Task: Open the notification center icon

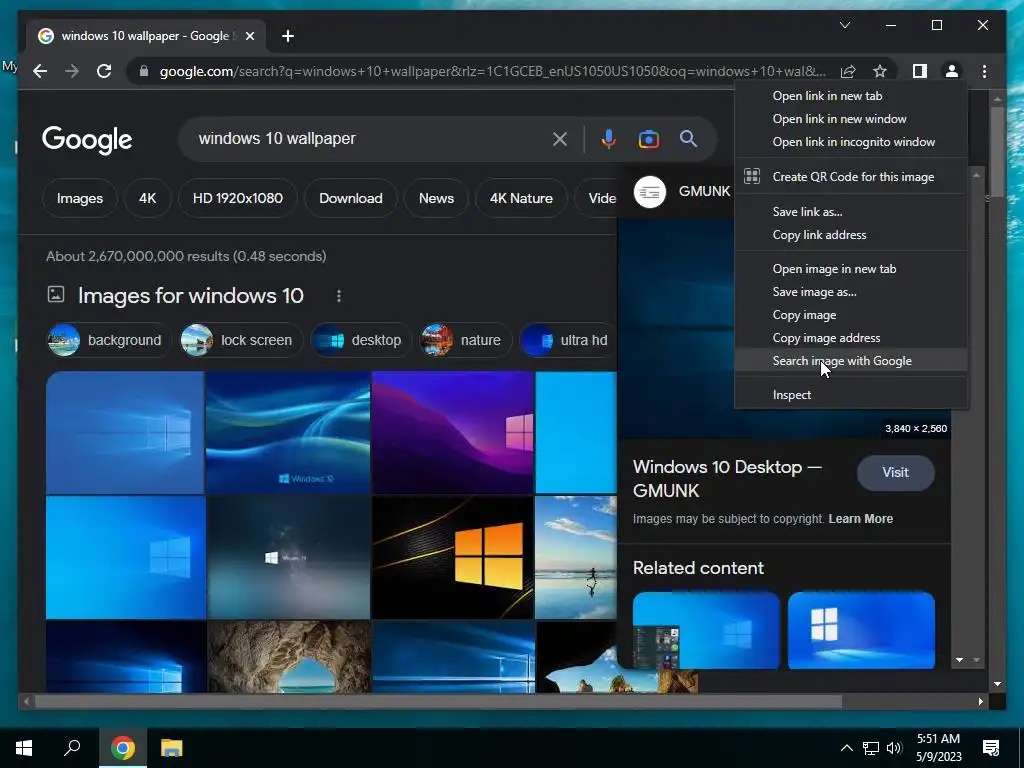Action: (x=991, y=748)
